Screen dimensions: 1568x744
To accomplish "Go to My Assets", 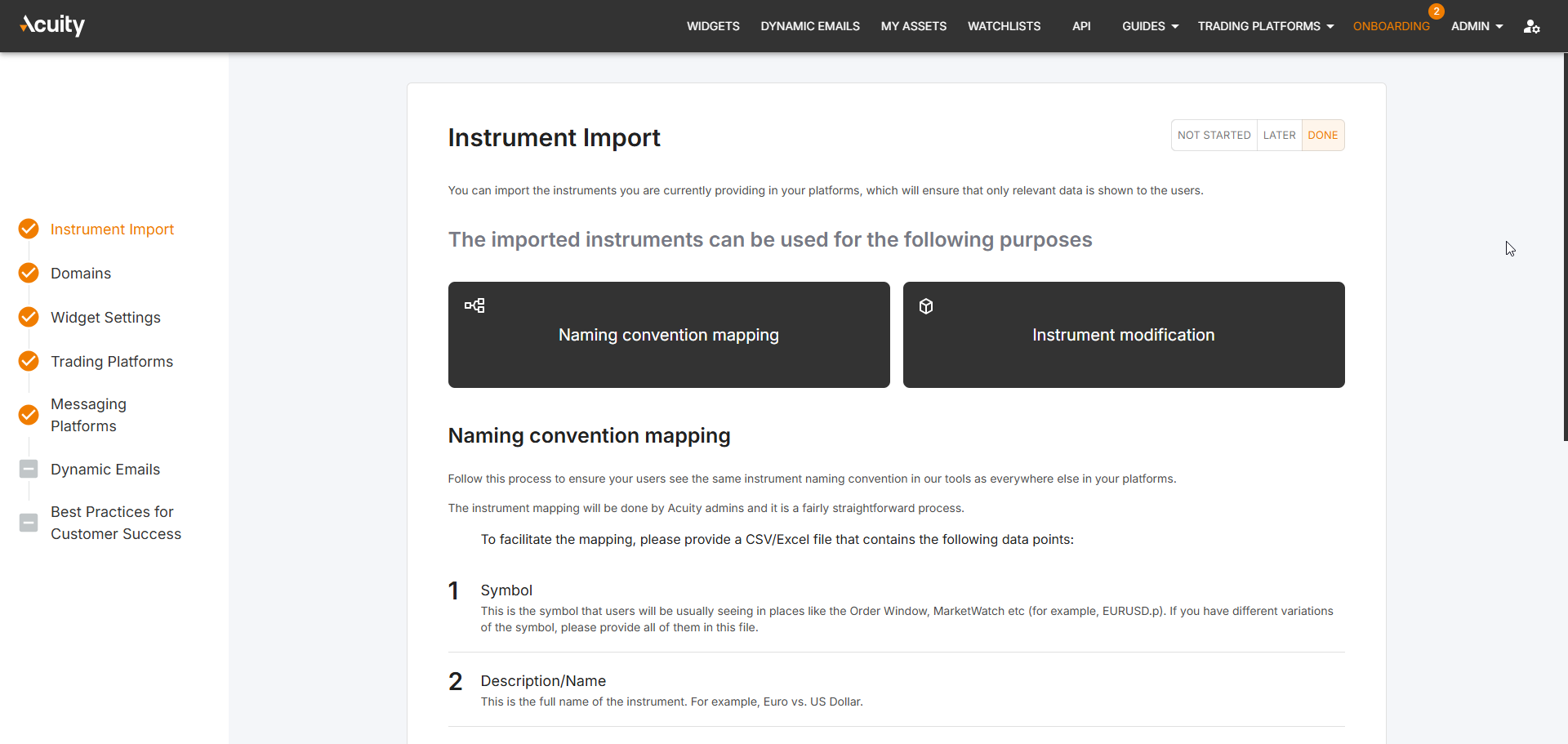I will click(x=914, y=26).
